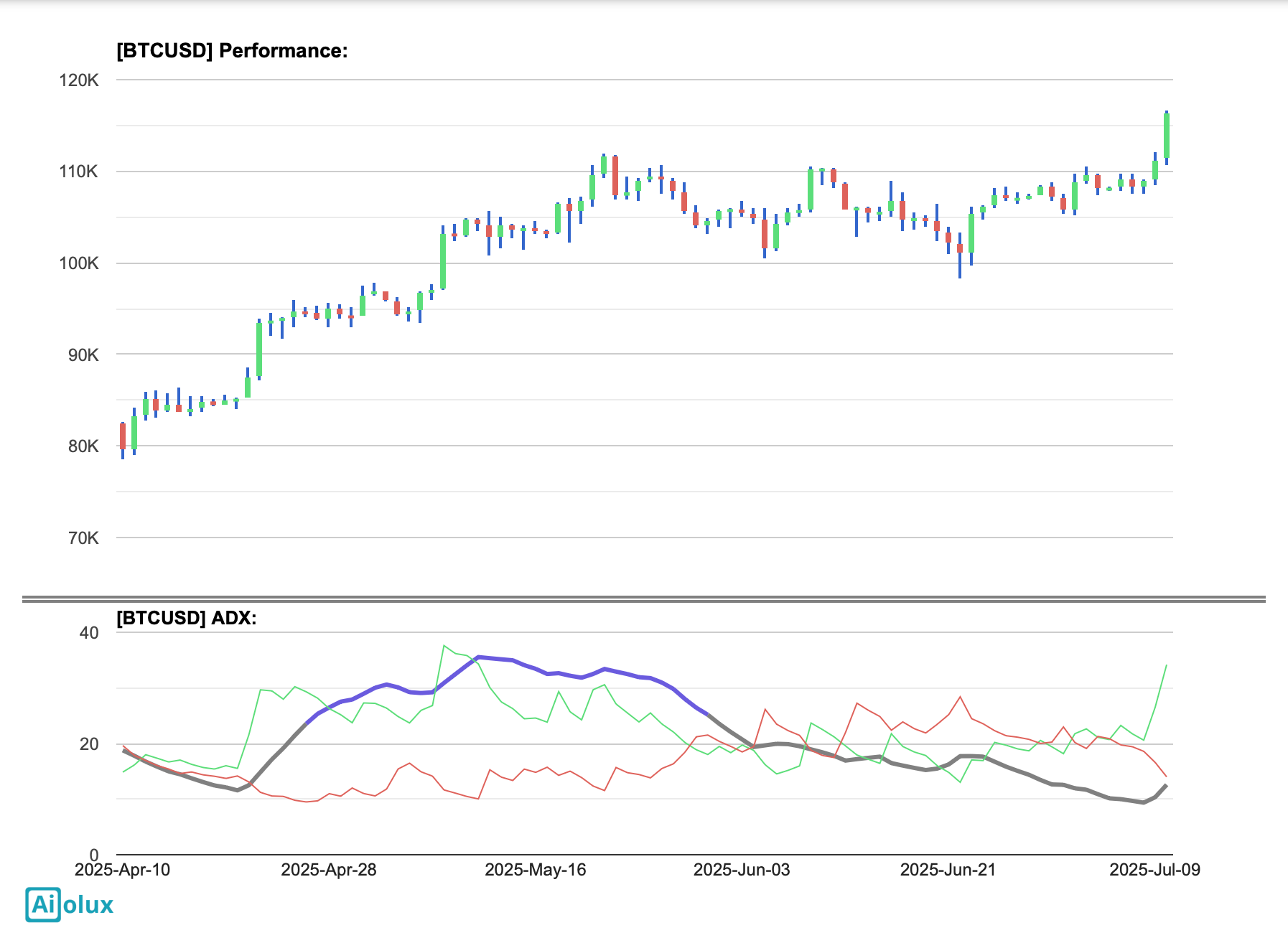Click the ADX axis label 20

(x=89, y=744)
